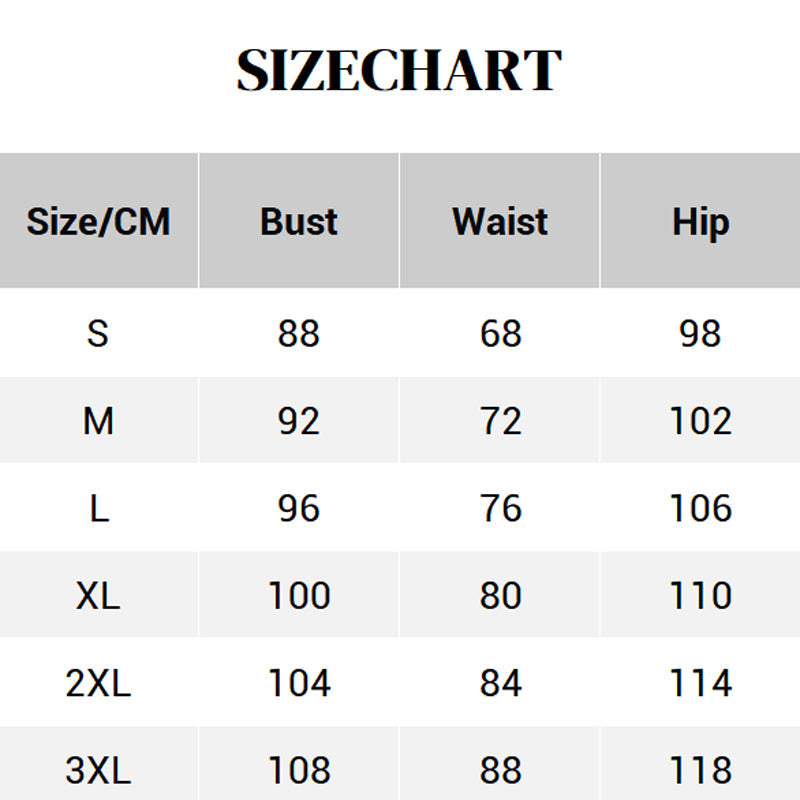Select bust value 104 for size 2XL
The width and height of the screenshot is (800, 800).
tap(299, 683)
